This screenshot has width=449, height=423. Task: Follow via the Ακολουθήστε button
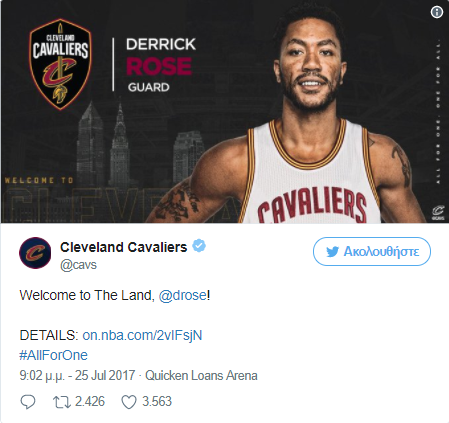372,251
